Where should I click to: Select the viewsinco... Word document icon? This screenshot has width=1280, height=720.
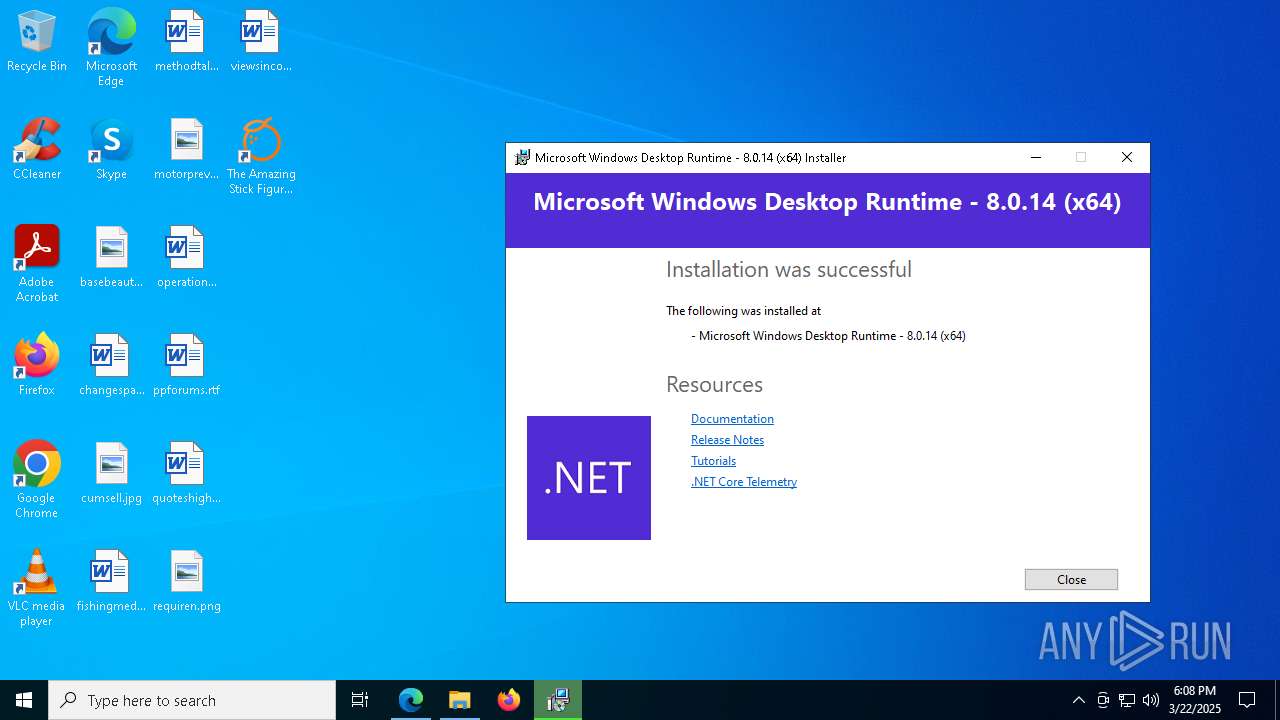260,41
